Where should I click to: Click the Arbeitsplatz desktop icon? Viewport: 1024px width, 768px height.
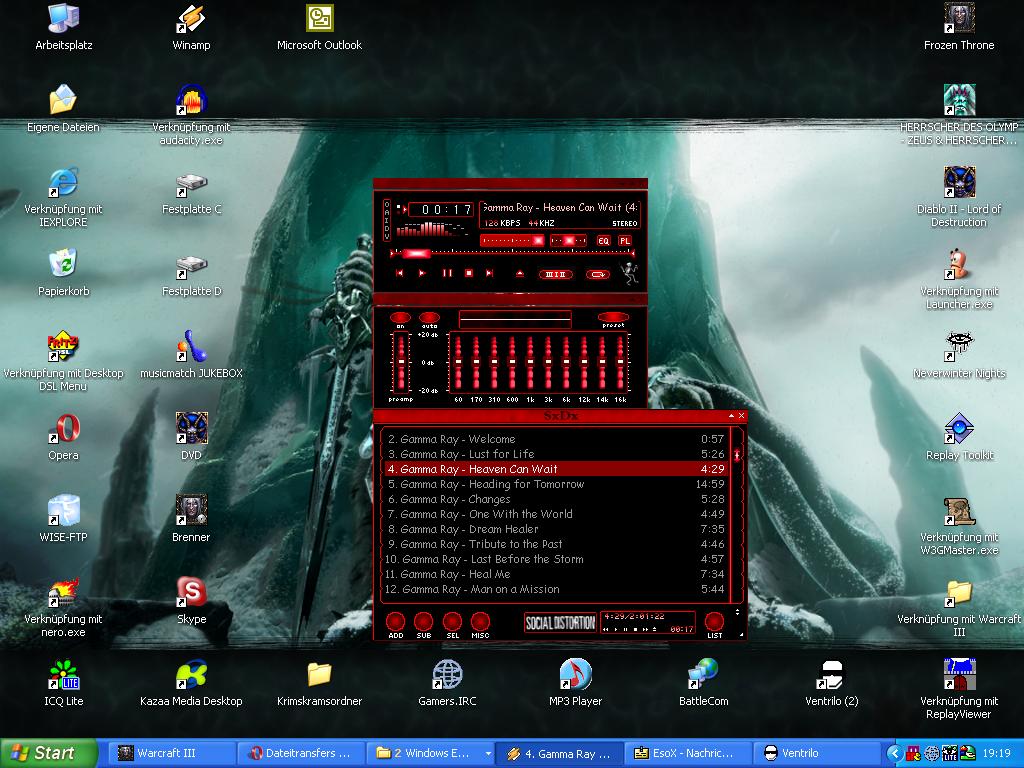(63, 27)
